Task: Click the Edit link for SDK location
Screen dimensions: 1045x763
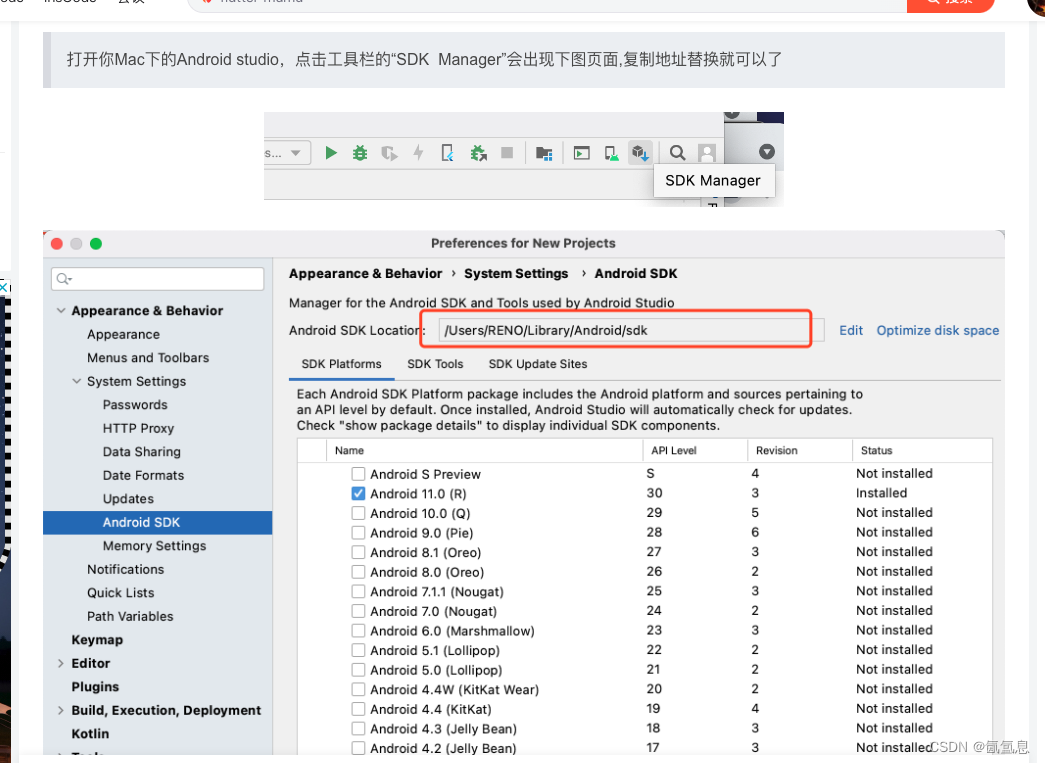Action: [850, 331]
